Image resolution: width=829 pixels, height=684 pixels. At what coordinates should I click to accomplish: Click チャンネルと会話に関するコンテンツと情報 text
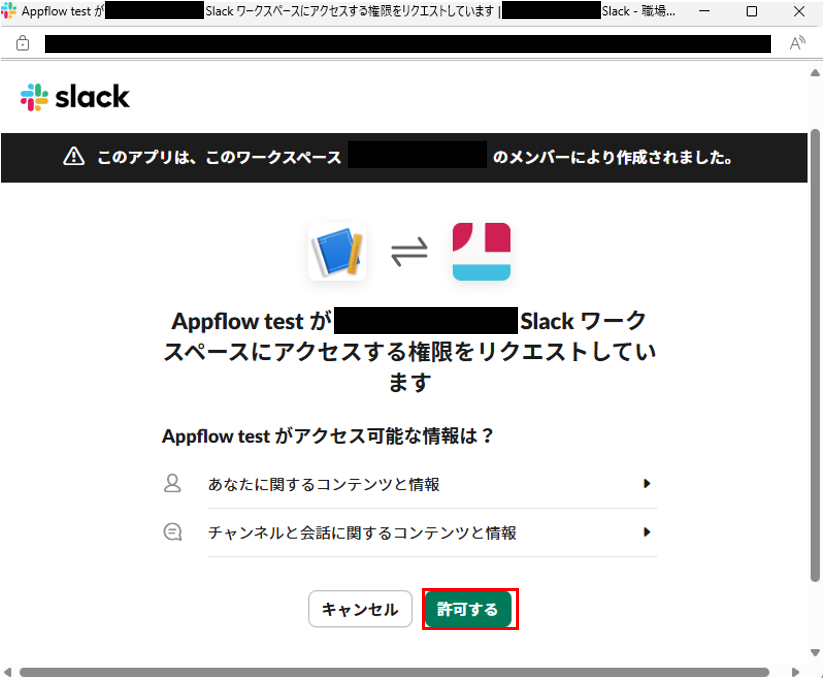(x=362, y=533)
